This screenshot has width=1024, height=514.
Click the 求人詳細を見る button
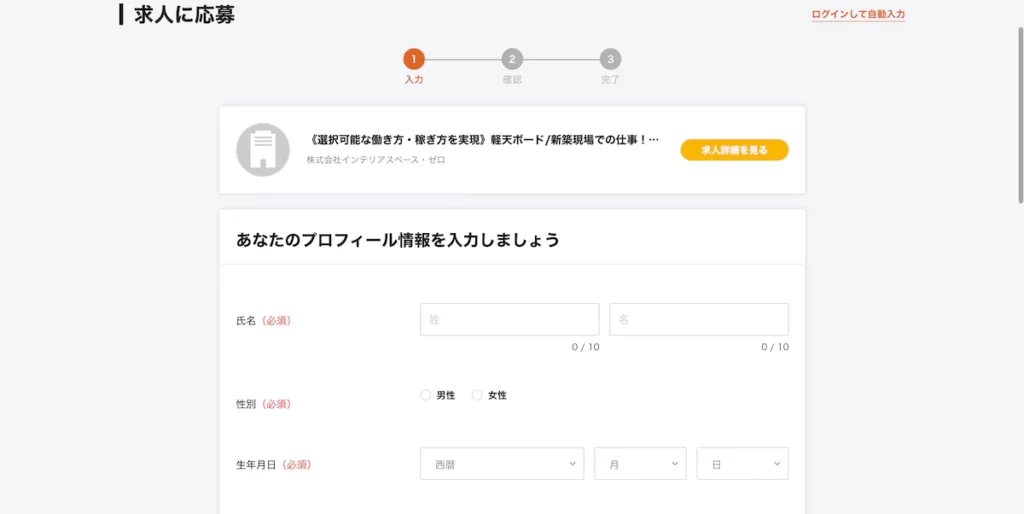(x=734, y=150)
